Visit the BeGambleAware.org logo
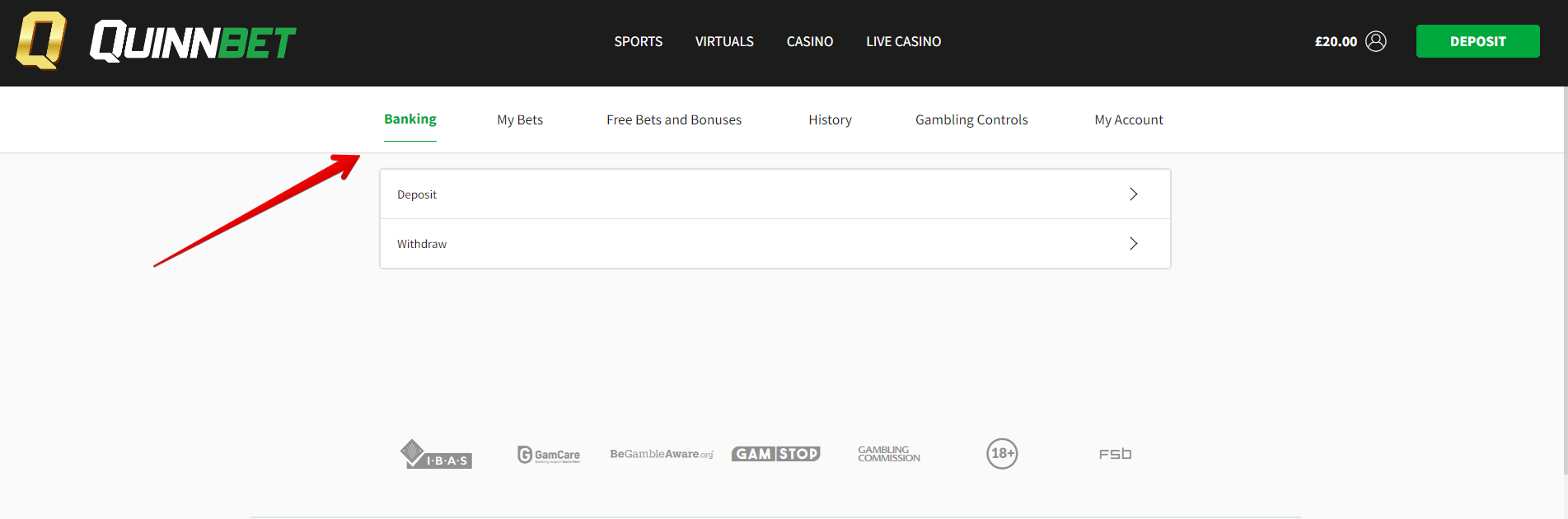Image resolution: width=1568 pixels, height=519 pixels. pyautogui.click(x=662, y=454)
